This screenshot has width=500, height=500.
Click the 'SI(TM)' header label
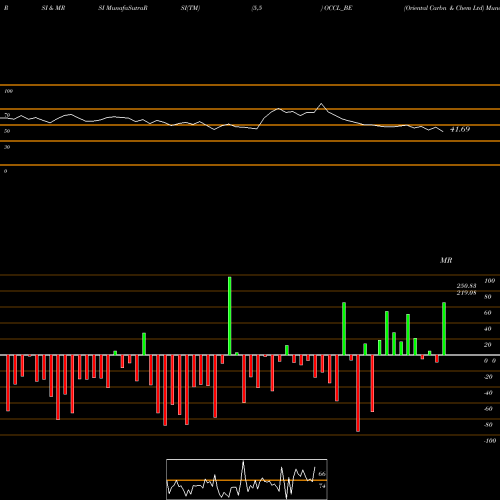190,8
